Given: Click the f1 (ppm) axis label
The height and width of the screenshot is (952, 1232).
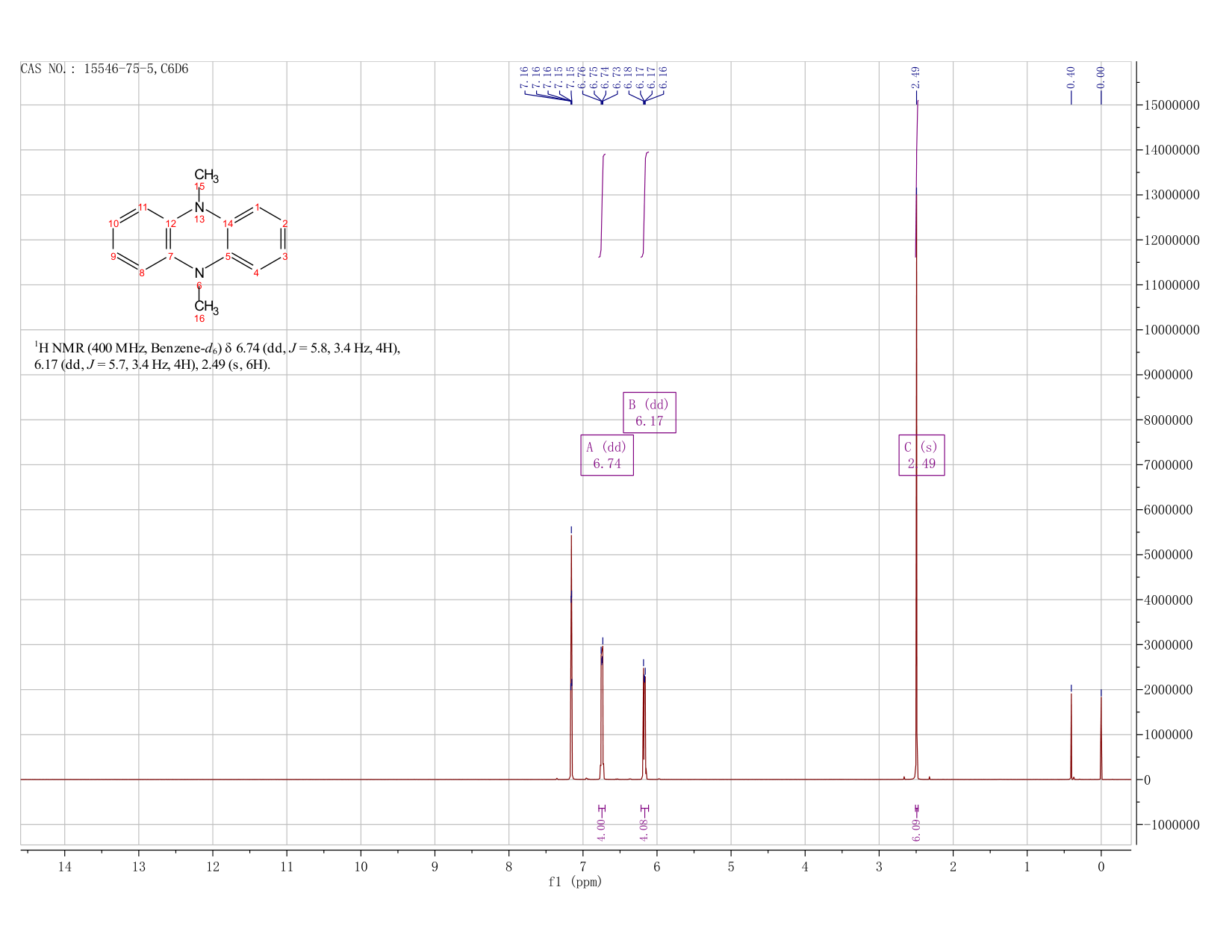Looking at the screenshot, I should click(575, 882).
